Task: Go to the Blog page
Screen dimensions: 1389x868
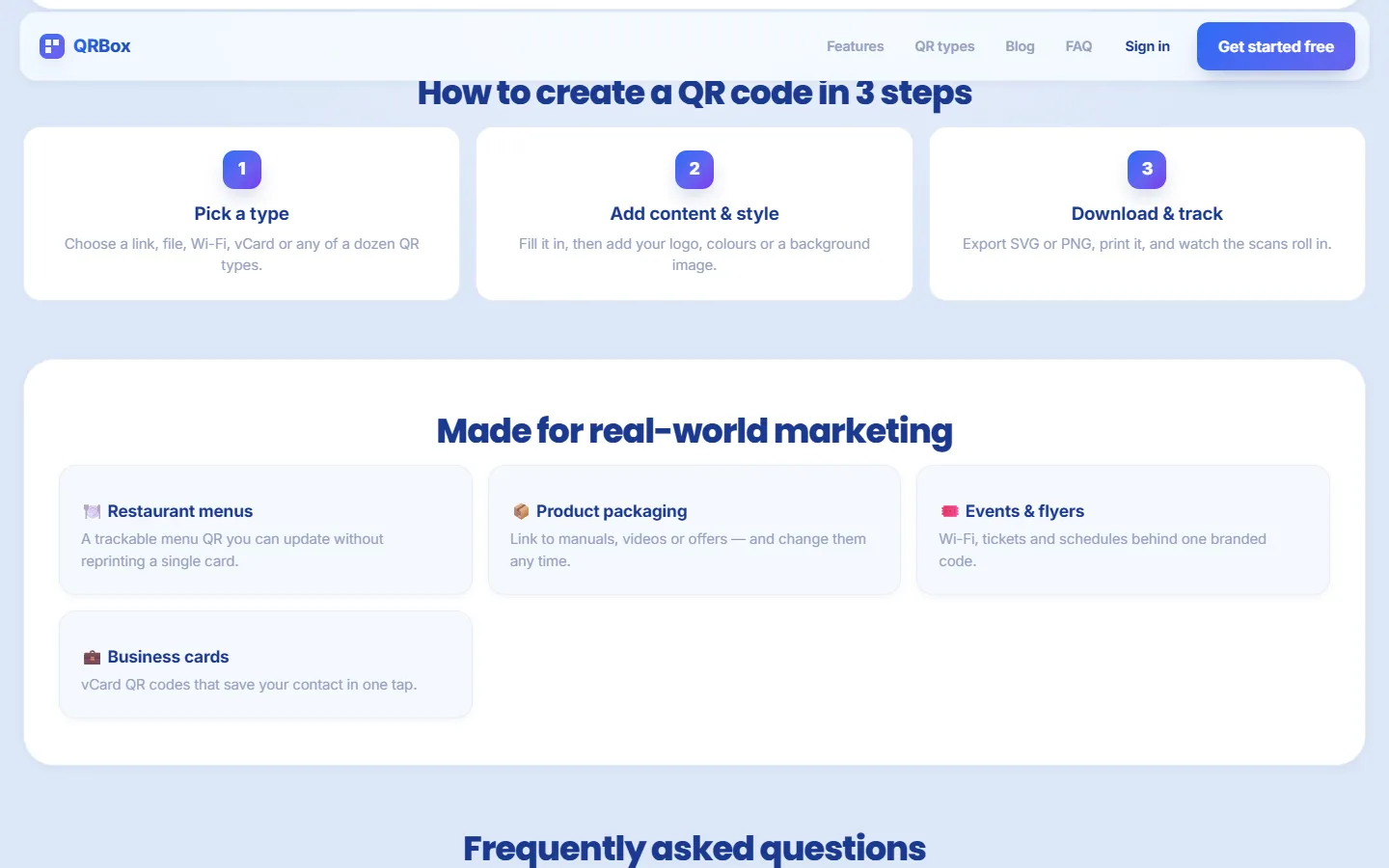Action: pyautogui.click(x=1020, y=46)
